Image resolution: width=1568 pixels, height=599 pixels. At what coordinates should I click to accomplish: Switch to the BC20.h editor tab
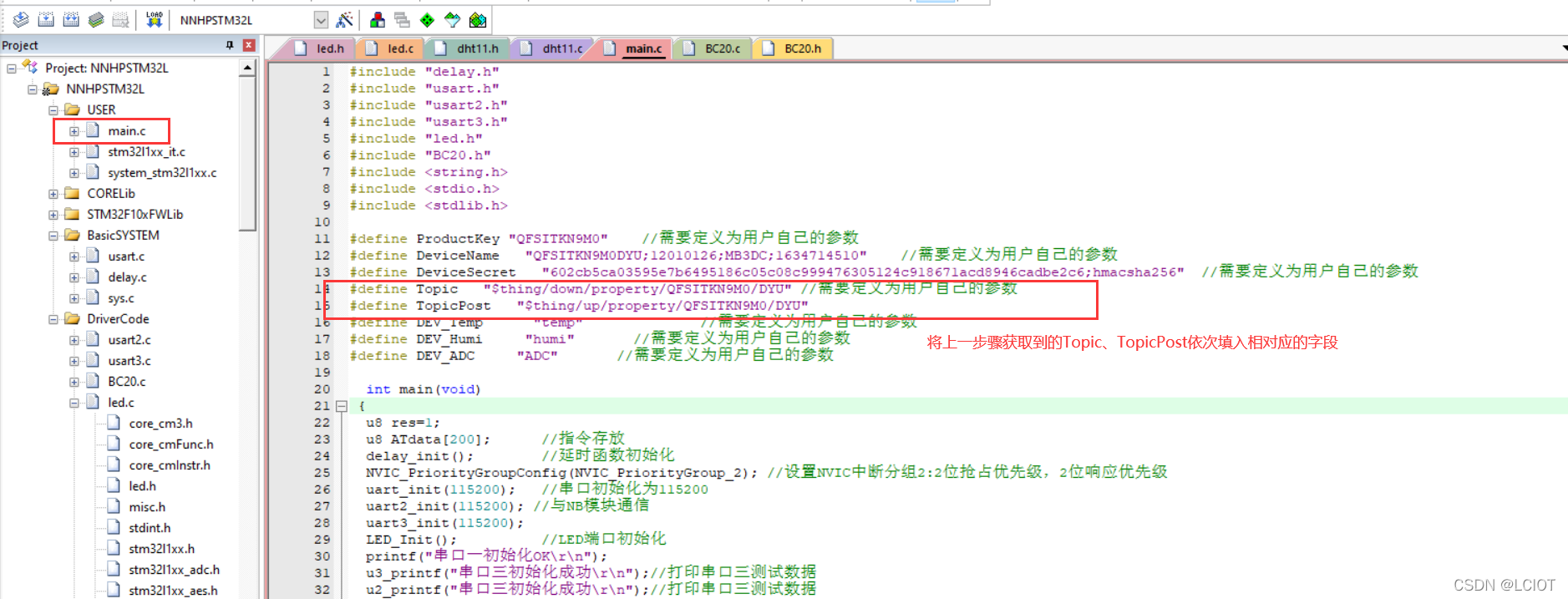point(793,48)
